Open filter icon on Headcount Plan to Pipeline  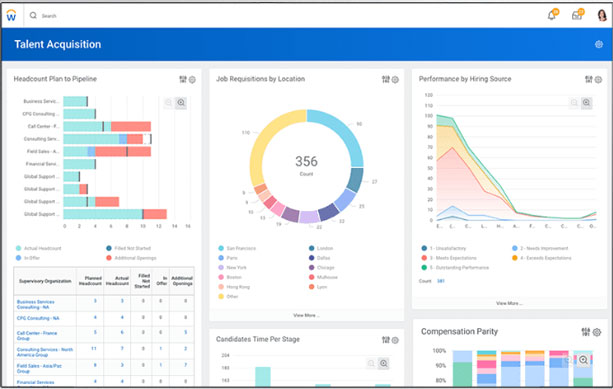pos(183,79)
